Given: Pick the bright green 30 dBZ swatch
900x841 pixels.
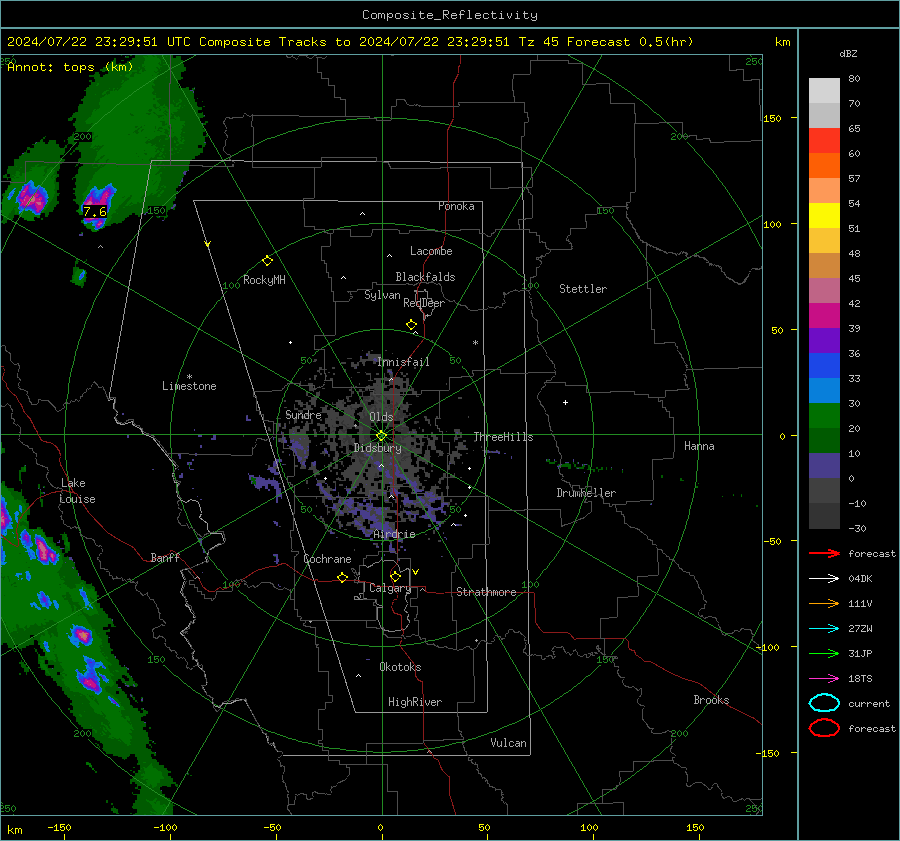Looking at the screenshot, I should (824, 416).
